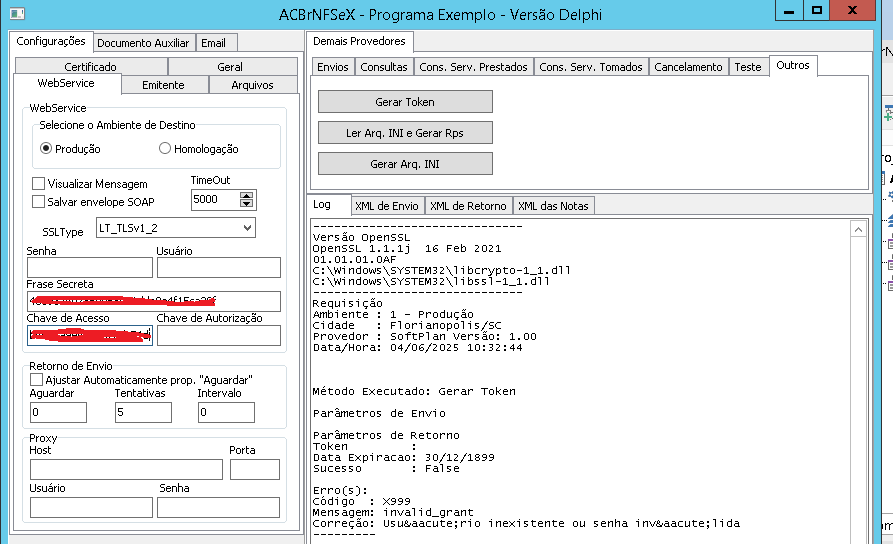This screenshot has height=544, width=893.
Task: Click the Tentativas input field
Action: point(143,412)
